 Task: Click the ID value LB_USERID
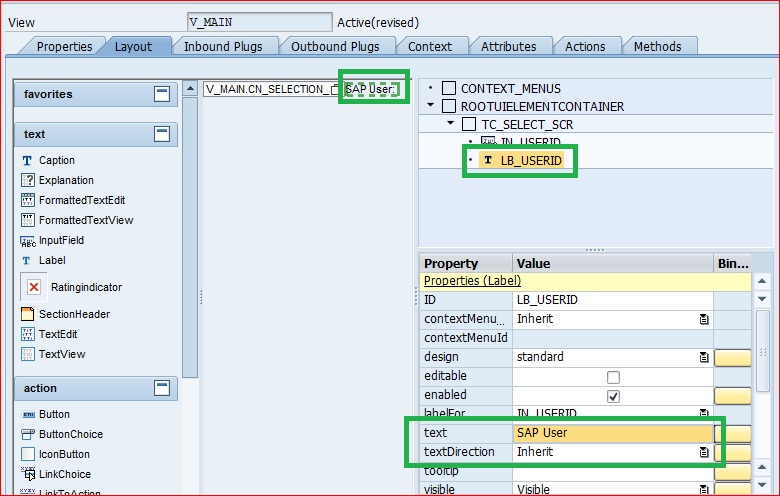(612, 300)
